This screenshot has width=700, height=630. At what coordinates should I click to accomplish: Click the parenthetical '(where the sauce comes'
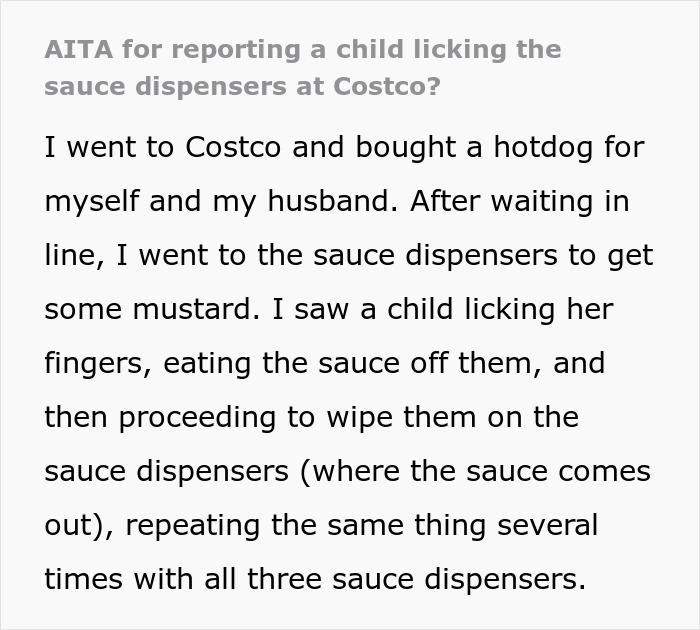(x=475, y=471)
